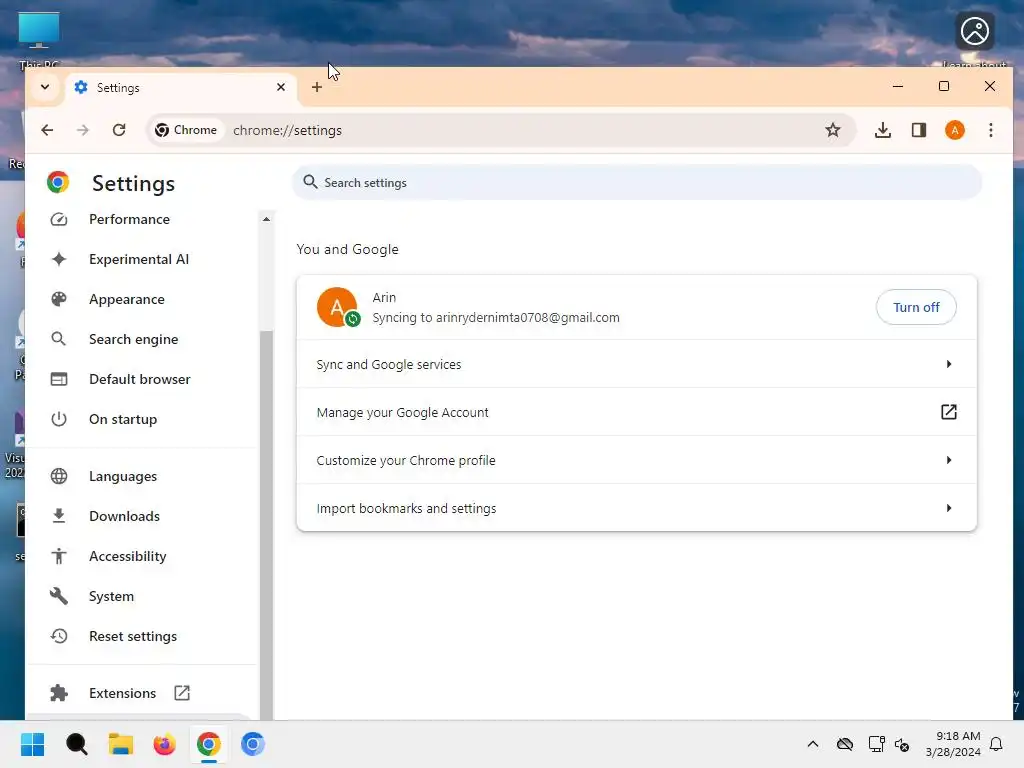Open clock and date 9:18 AM
1024x768 pixels.
pyautogui.click(x=953, y=744)
